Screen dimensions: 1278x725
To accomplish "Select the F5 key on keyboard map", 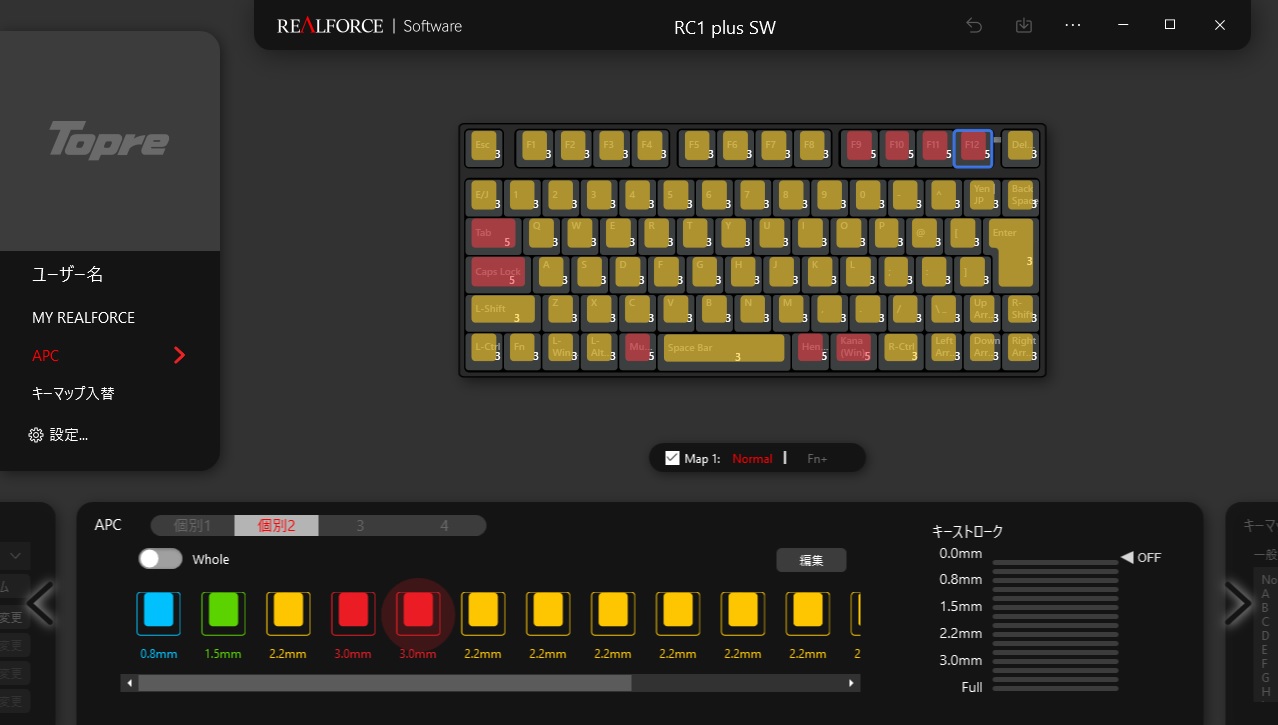I will point(697,147).
